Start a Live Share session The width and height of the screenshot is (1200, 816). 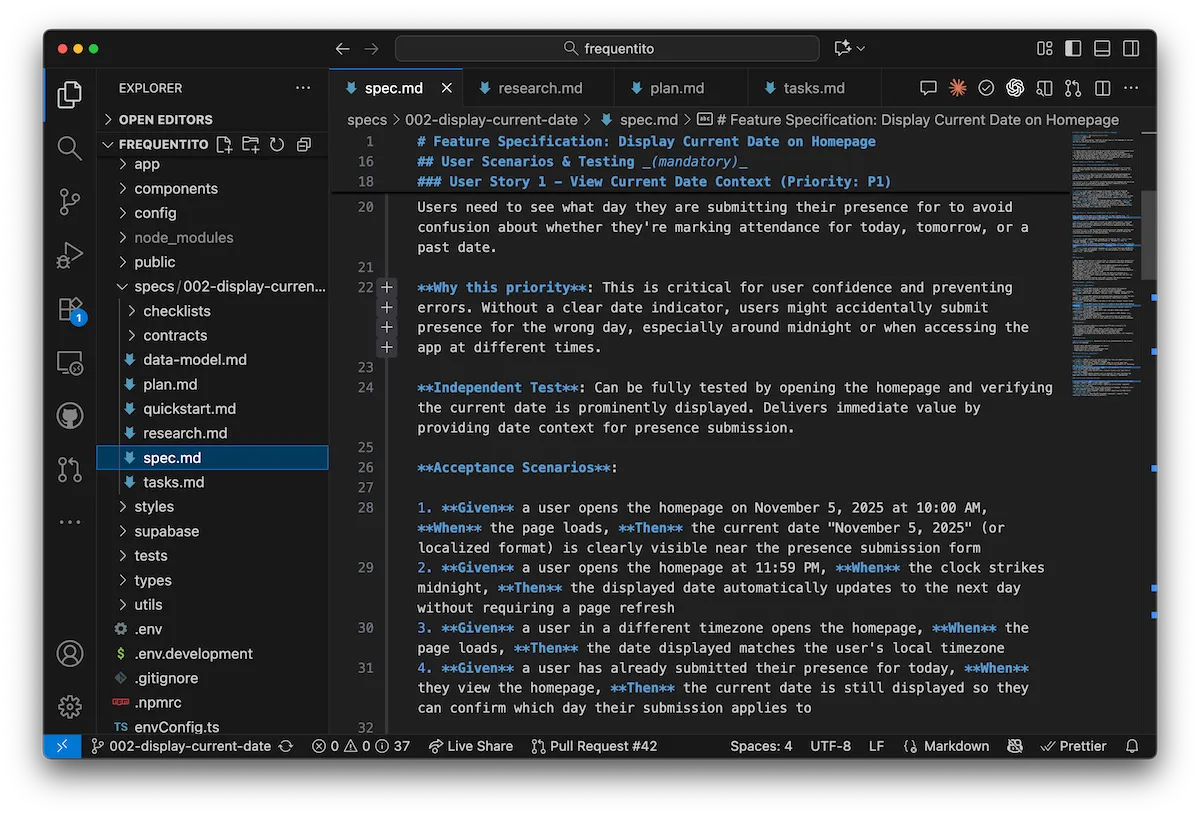pyautogui.click(x=470, y=746)
